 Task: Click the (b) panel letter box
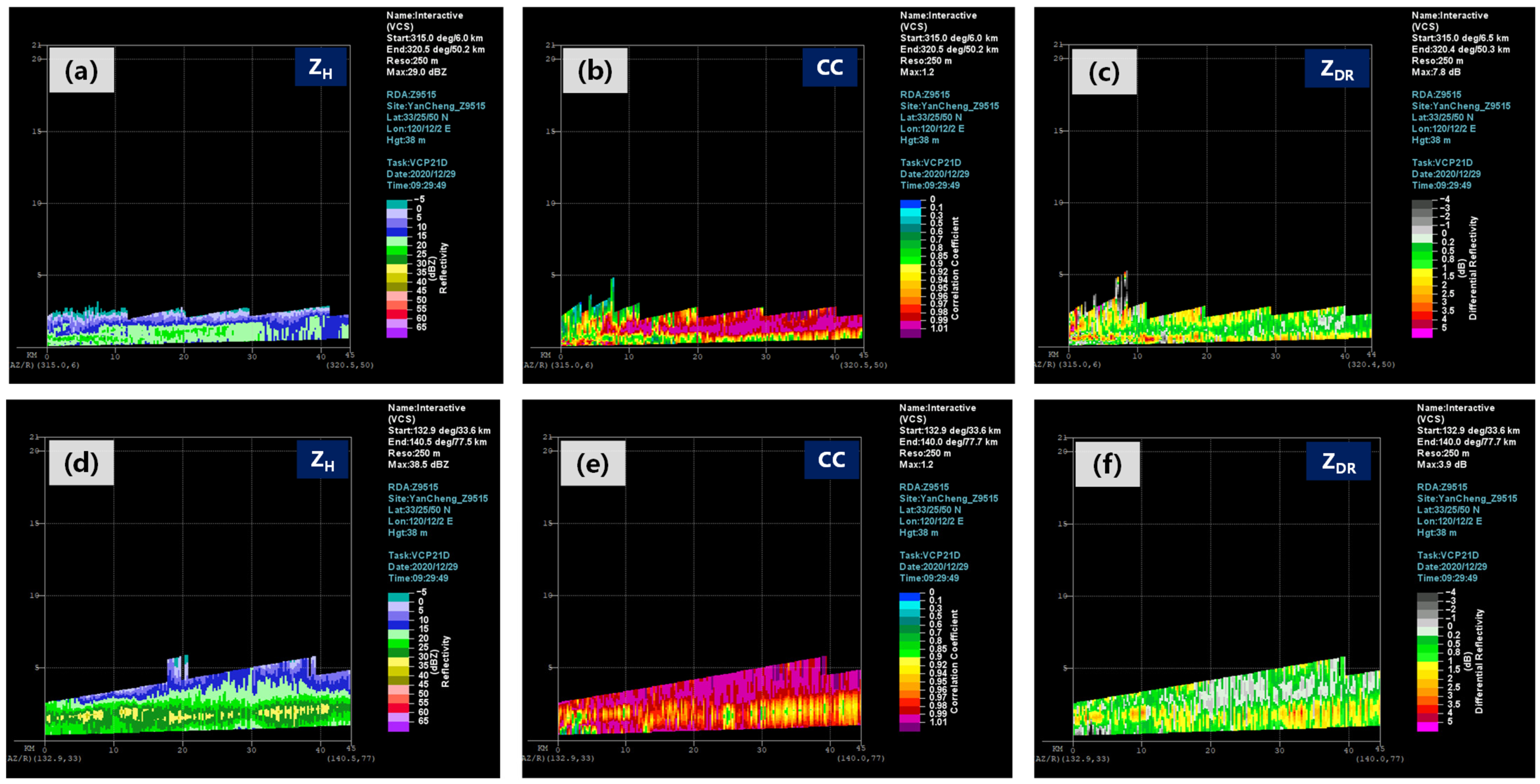[x=595, y=71]
